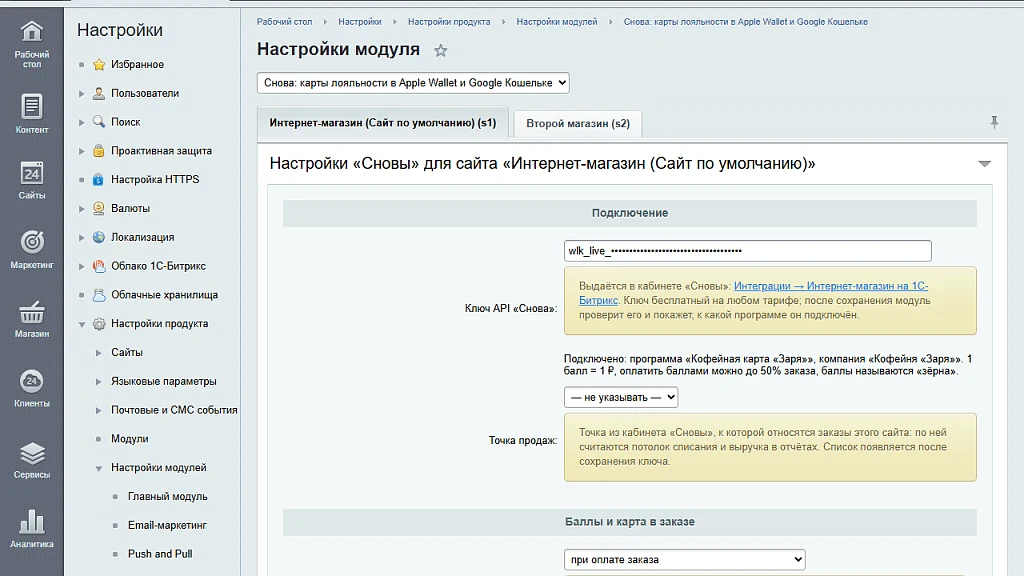Viewport: 1024px width, 576px height.
Task: Open Настройка HTTPS in settings tree
Action: coord(155,180)
